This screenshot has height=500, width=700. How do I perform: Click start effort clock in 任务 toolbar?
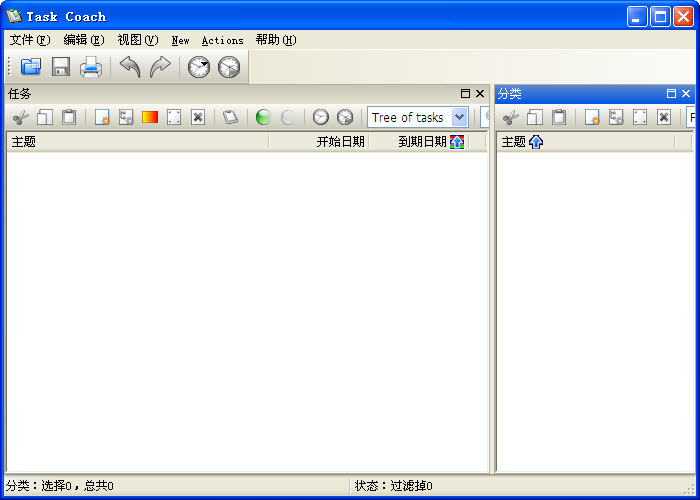tap(321, 117)
